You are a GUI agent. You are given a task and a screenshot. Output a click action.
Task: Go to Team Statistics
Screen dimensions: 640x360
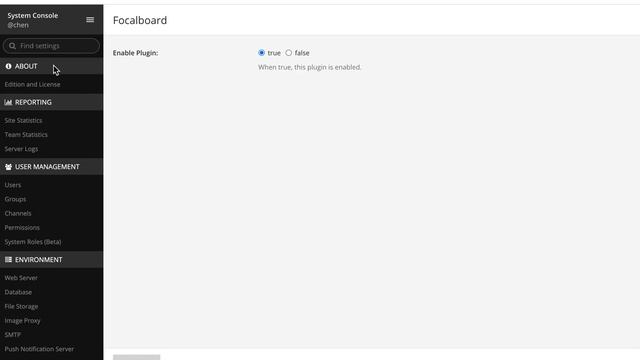coord(26,135)
